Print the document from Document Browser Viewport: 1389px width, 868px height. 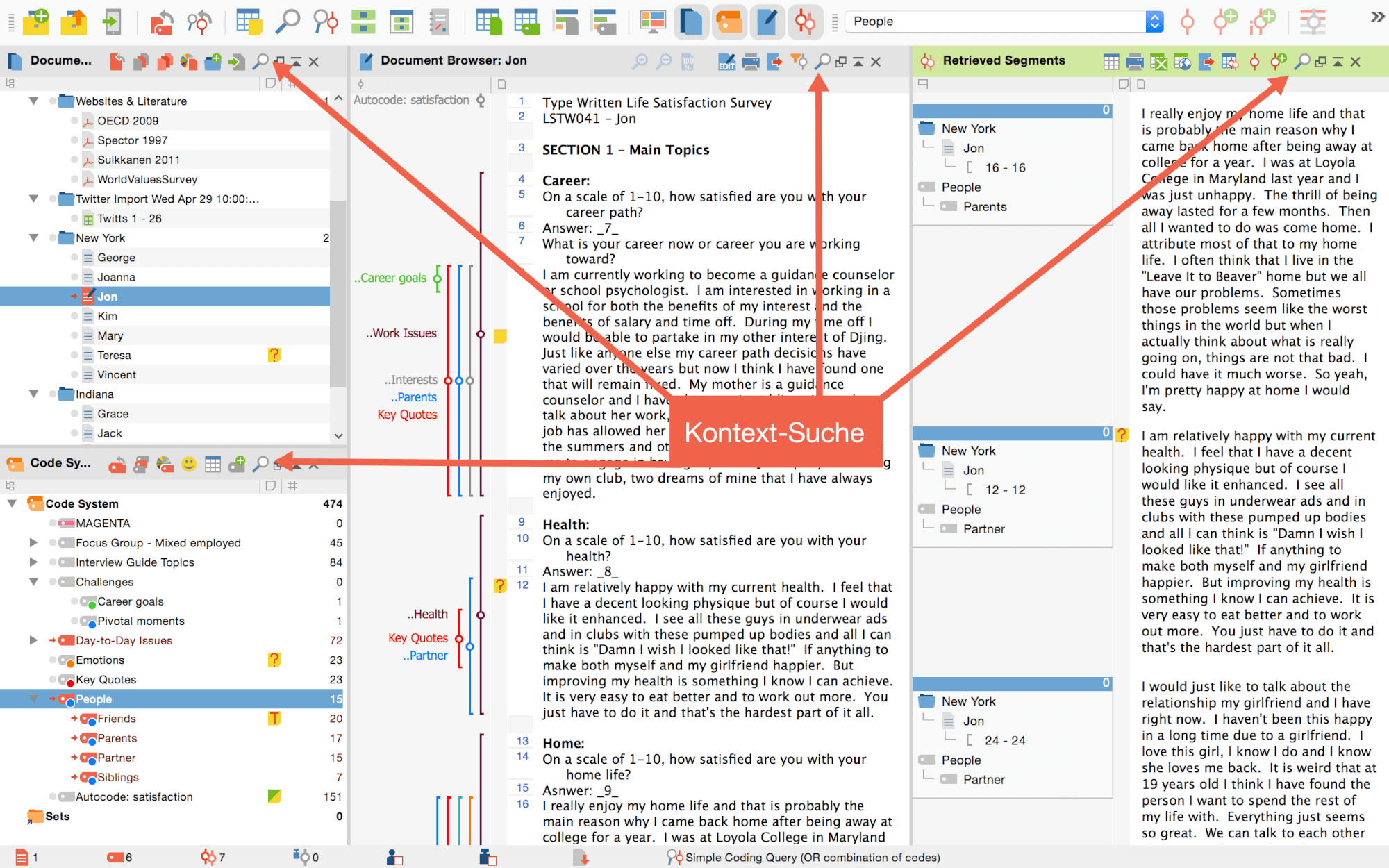751,62
